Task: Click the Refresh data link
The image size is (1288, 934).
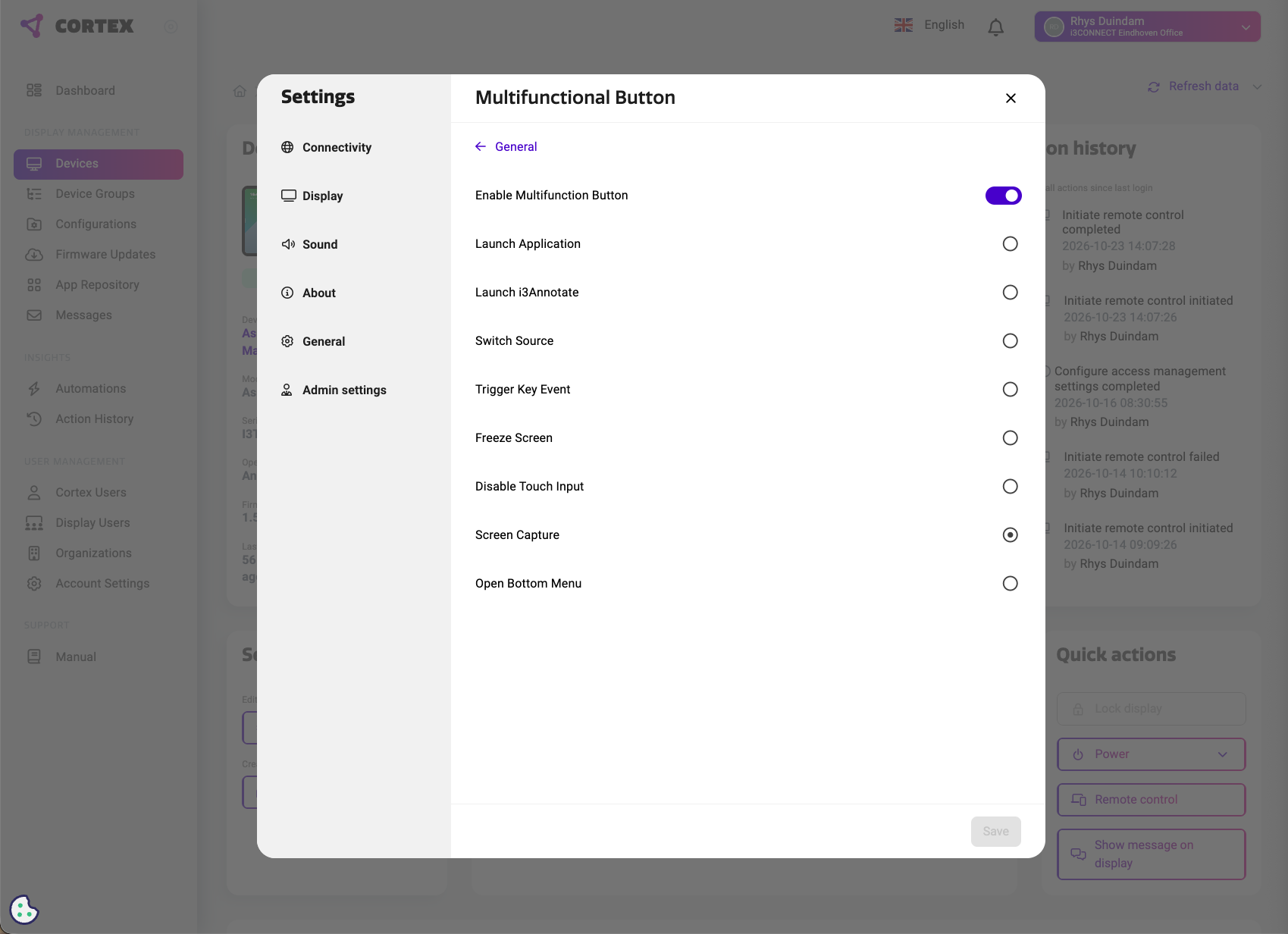Action: [x=1204, y=86]
